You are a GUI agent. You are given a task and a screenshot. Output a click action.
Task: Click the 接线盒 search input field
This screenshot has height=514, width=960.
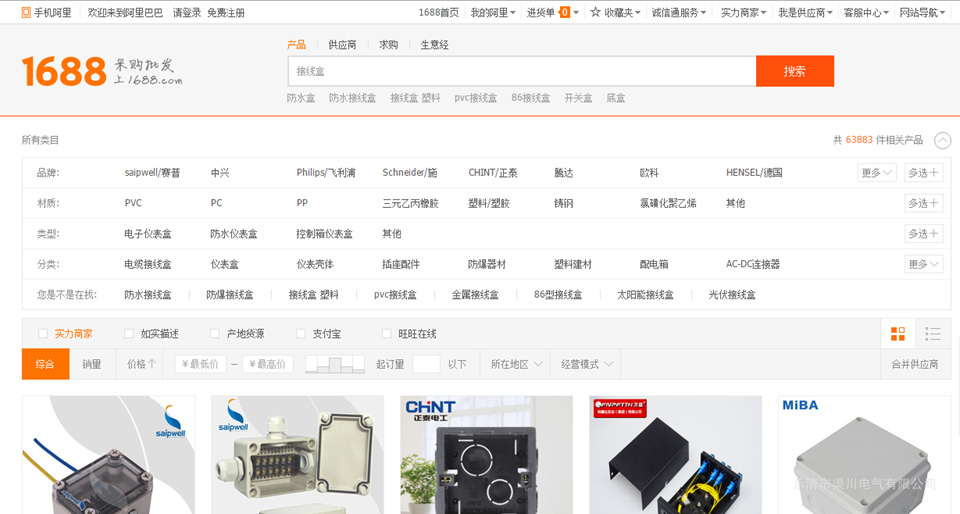tap(520, 71)
